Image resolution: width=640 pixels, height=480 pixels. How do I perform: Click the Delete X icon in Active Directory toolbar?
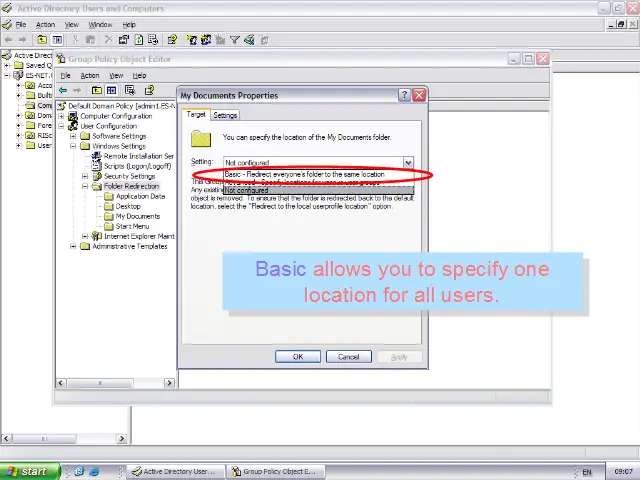[108, 40]
